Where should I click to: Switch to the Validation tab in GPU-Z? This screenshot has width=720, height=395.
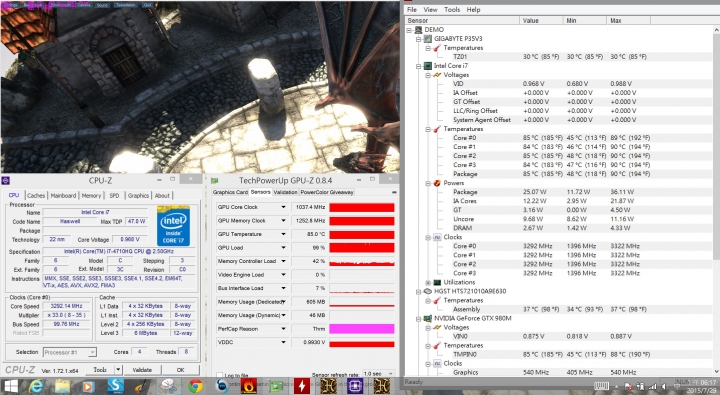[x=285, y=192]
